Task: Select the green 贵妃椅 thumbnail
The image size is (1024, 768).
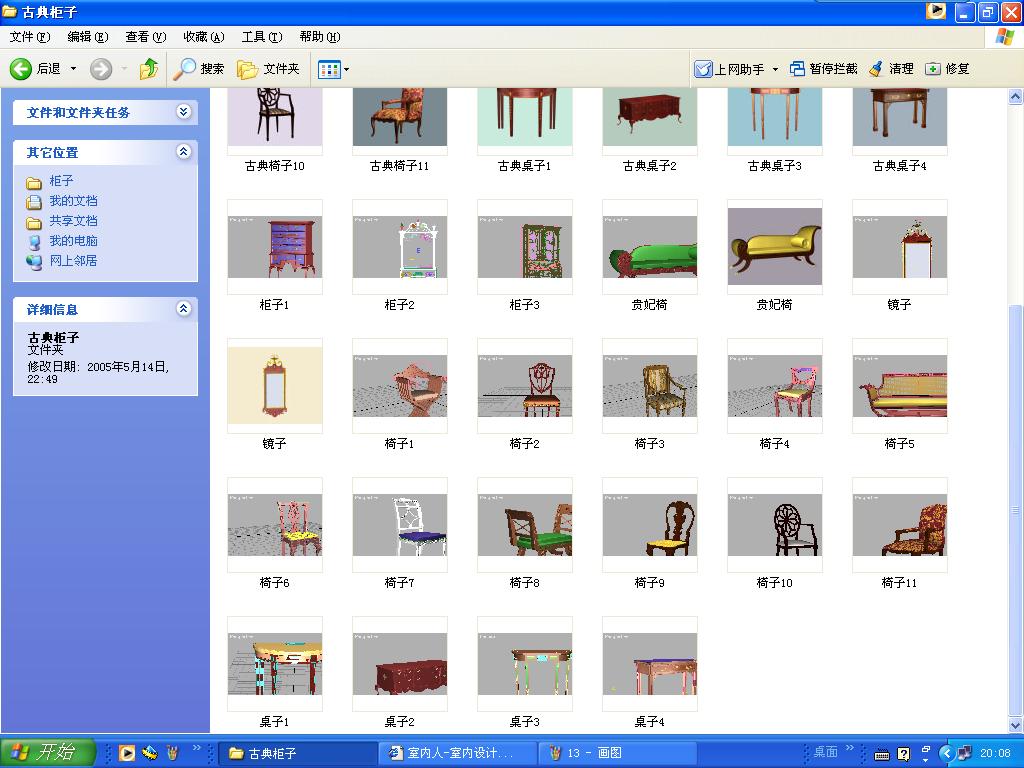Action: tap(650, 247)
